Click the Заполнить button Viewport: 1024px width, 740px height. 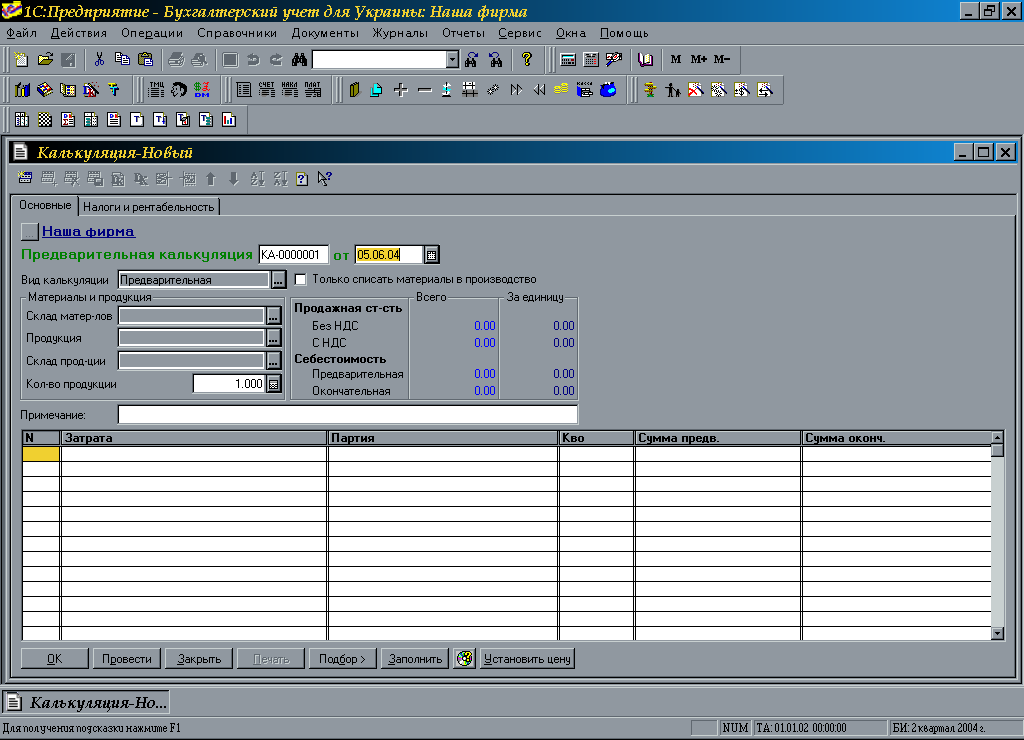pyautogui.click(x=415, y=659)
